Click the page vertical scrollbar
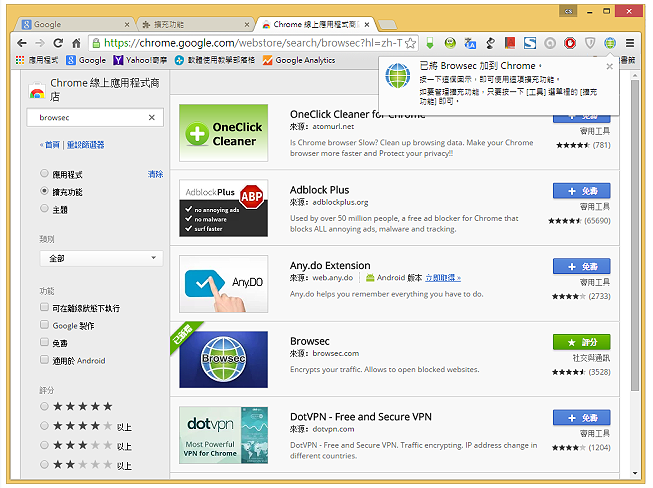653x488 pixels. 635,235
